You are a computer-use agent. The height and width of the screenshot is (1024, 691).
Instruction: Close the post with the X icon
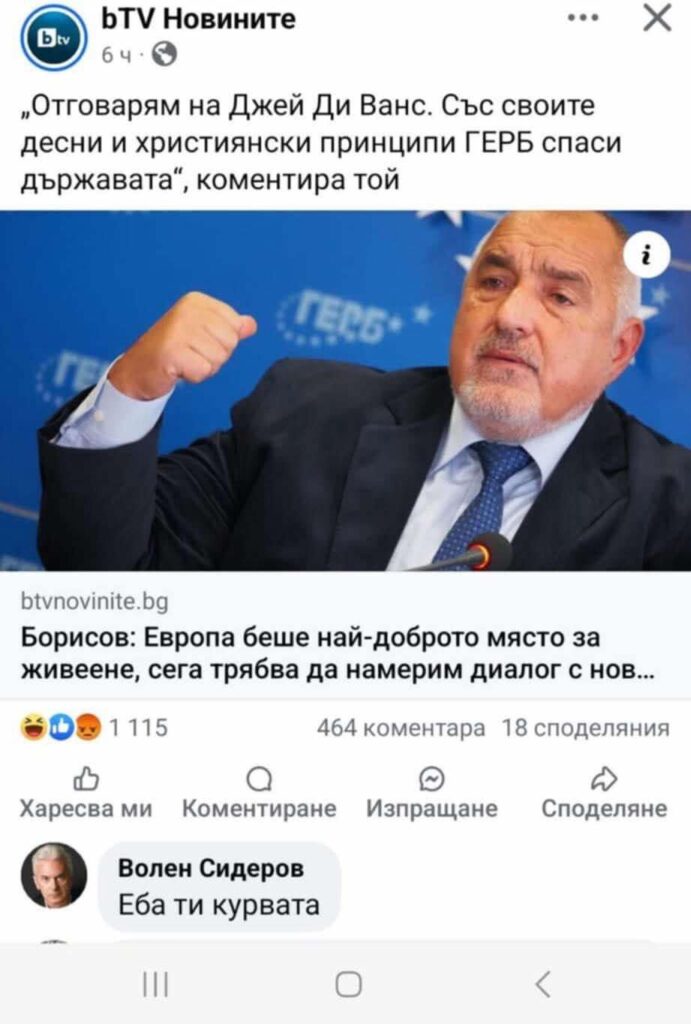click(x=657, y=18)
